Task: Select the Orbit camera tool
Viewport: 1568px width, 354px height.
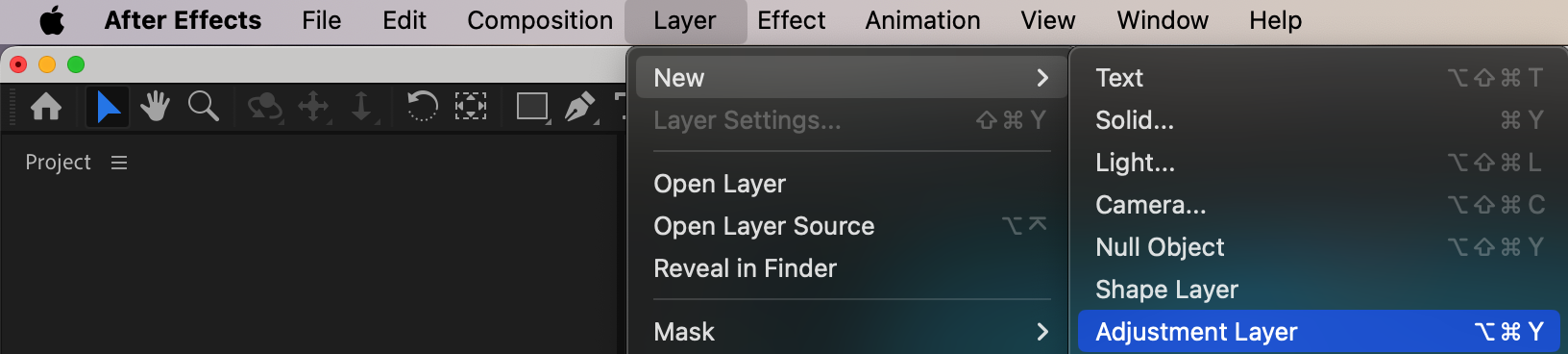Action: pos(264,107)
